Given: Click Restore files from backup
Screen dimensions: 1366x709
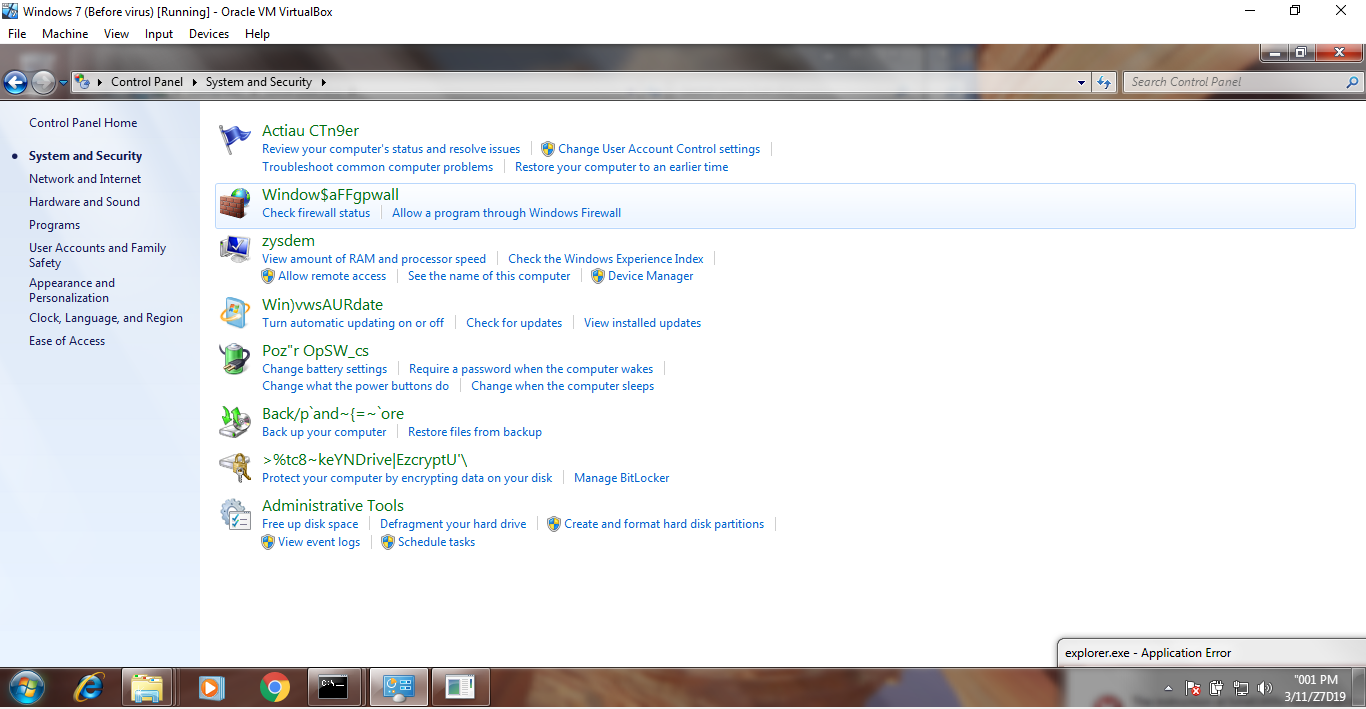Looking at the screenshot, I should pos(475,432).
